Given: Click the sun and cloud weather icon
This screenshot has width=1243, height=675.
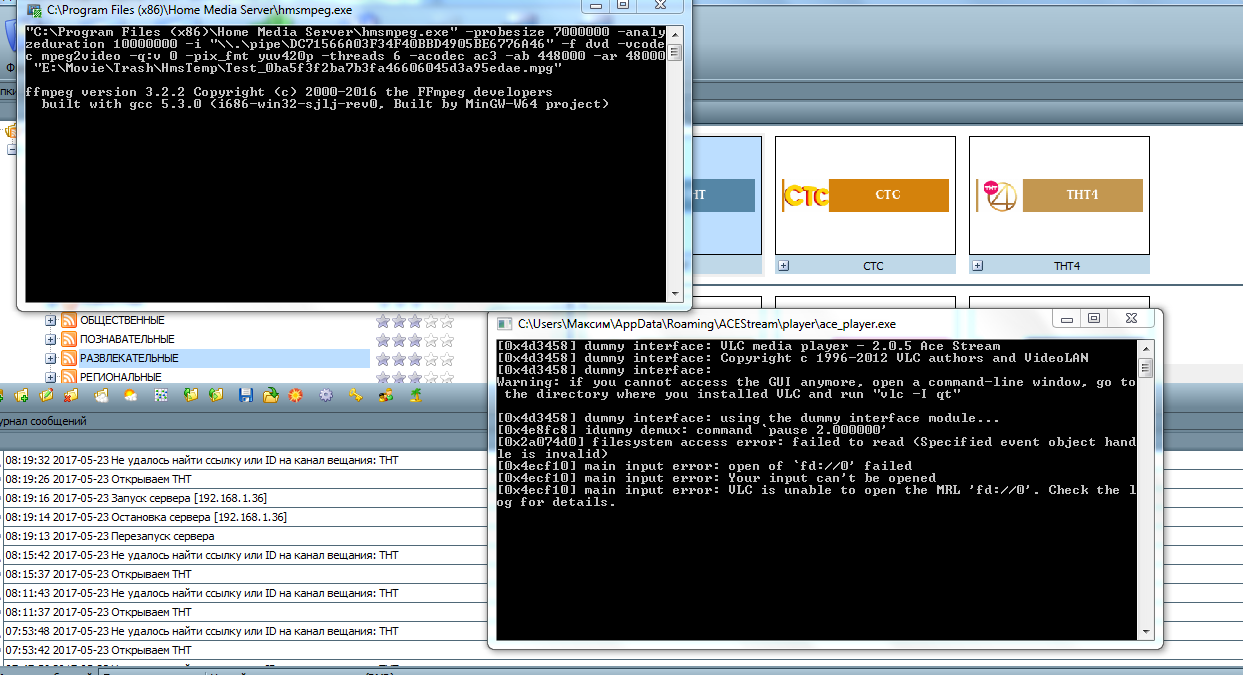Looking at the screenshot, I should point(130,396).
